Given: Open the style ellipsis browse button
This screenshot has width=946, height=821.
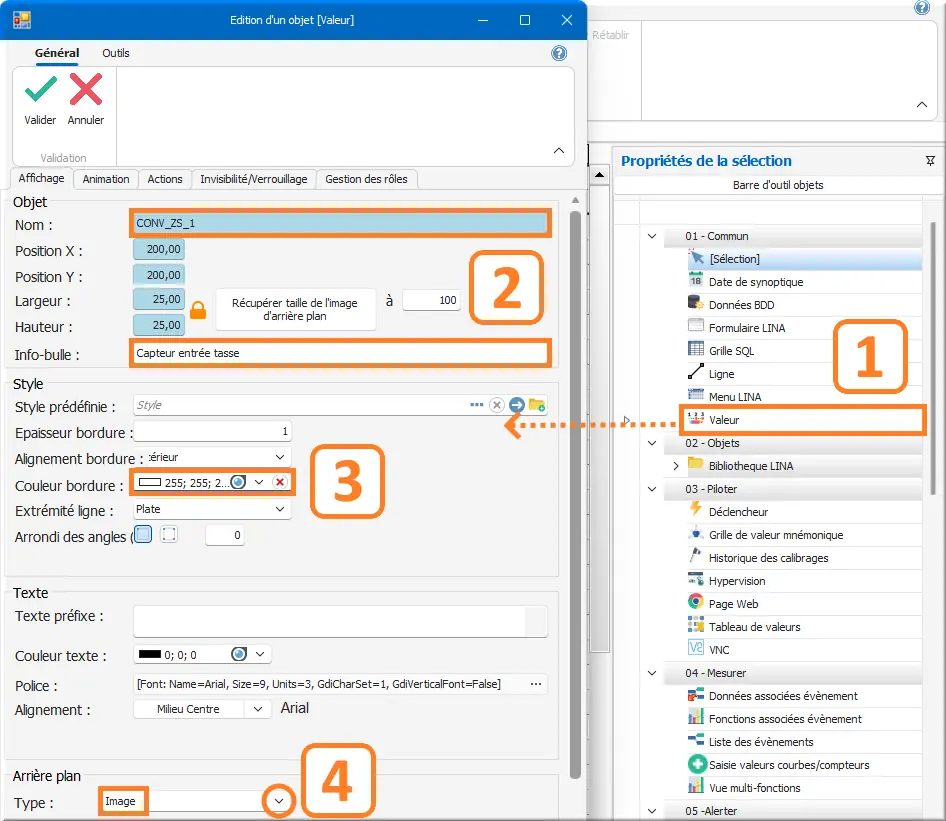Looking at the screenshot, I should (x=477, y=405).
